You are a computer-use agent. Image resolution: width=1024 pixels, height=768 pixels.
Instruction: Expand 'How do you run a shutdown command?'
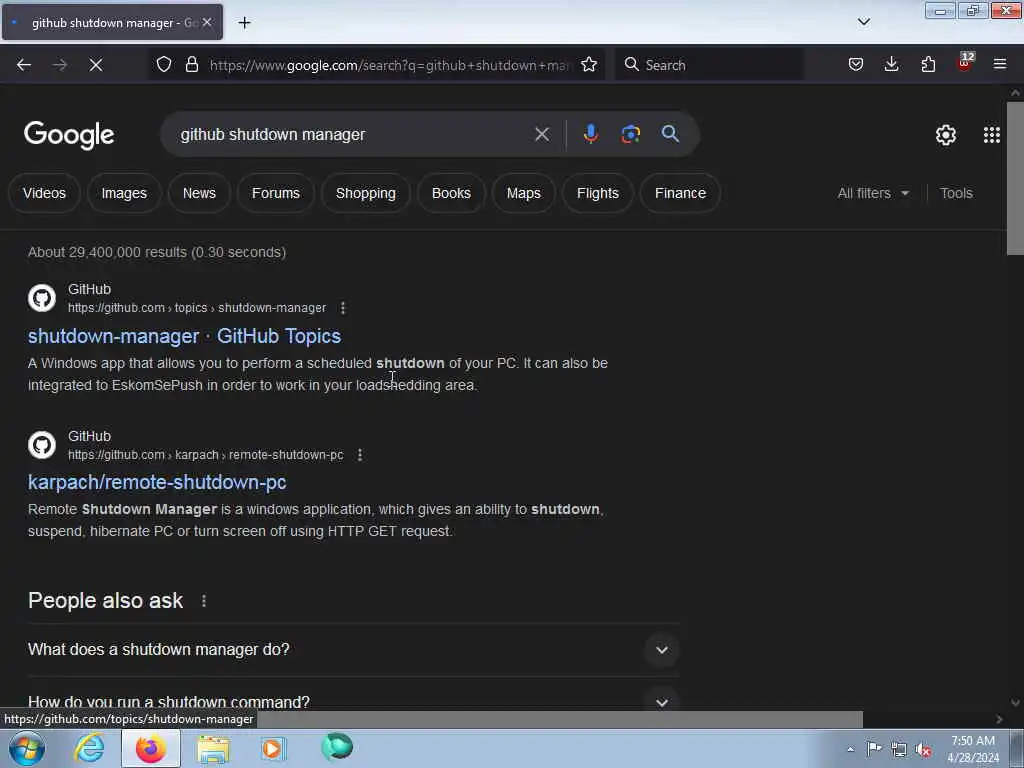353,701
